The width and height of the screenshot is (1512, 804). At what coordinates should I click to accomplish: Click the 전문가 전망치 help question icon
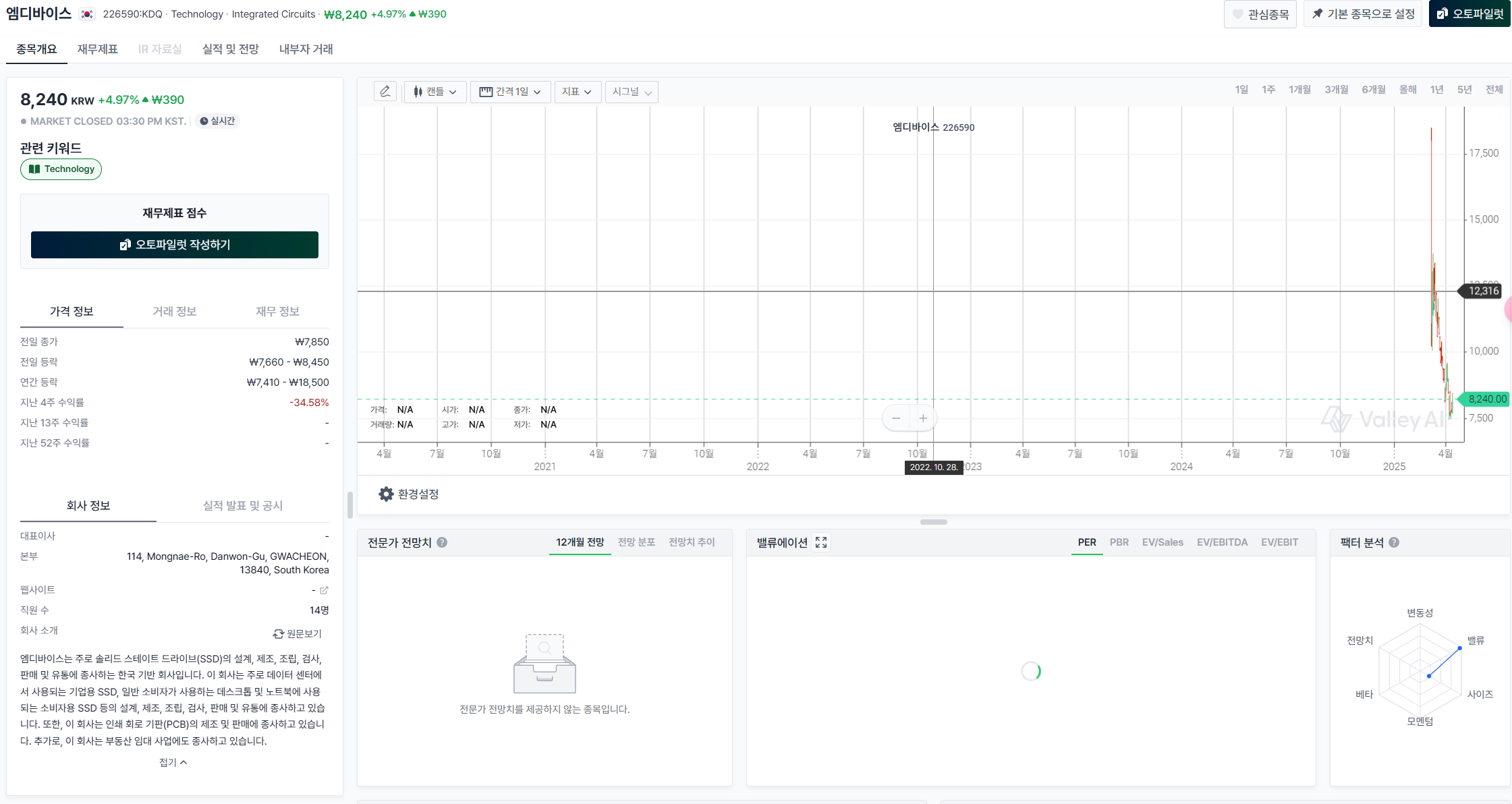442,542
